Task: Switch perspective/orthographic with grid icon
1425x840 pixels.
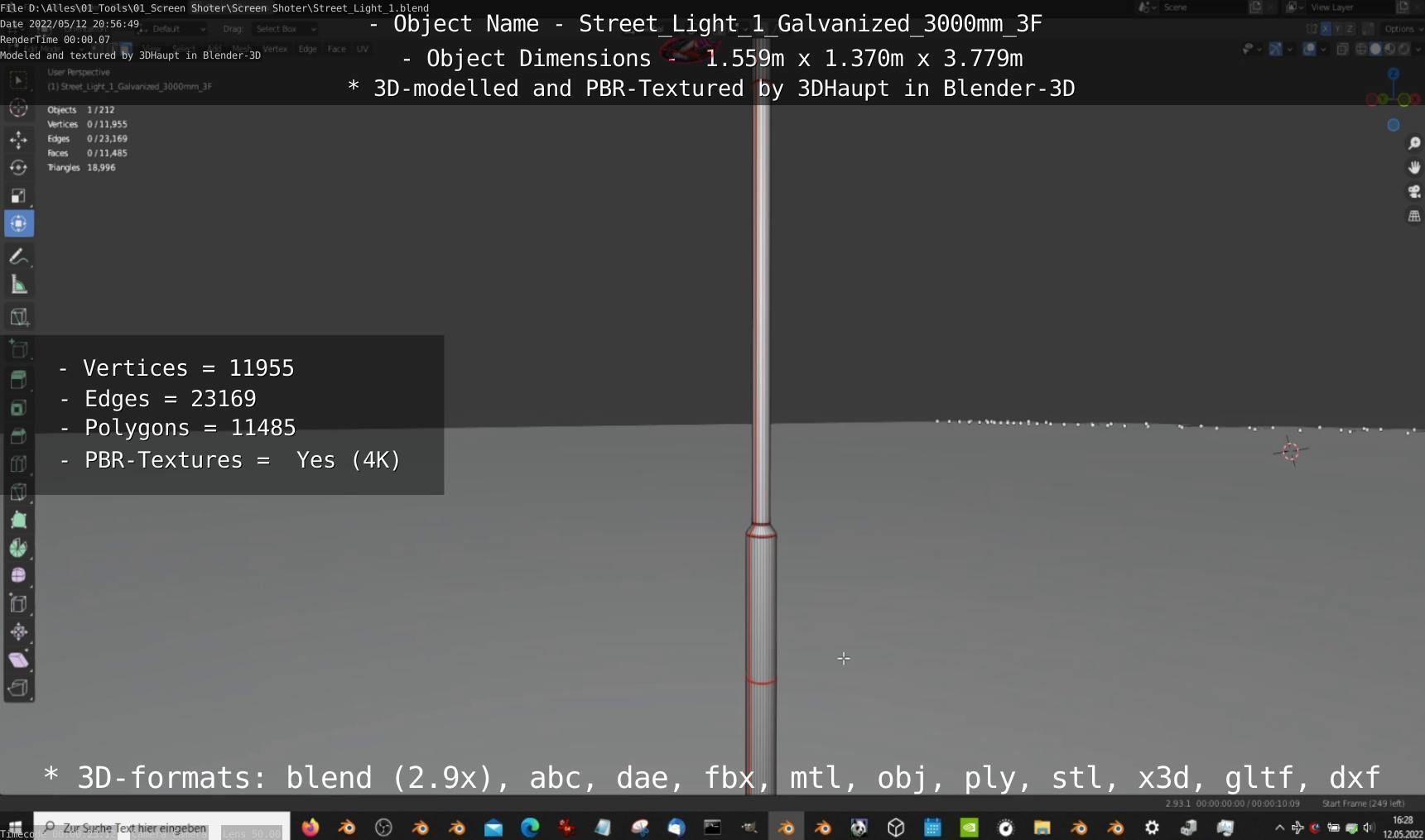Action: [x=1414, y=215]
